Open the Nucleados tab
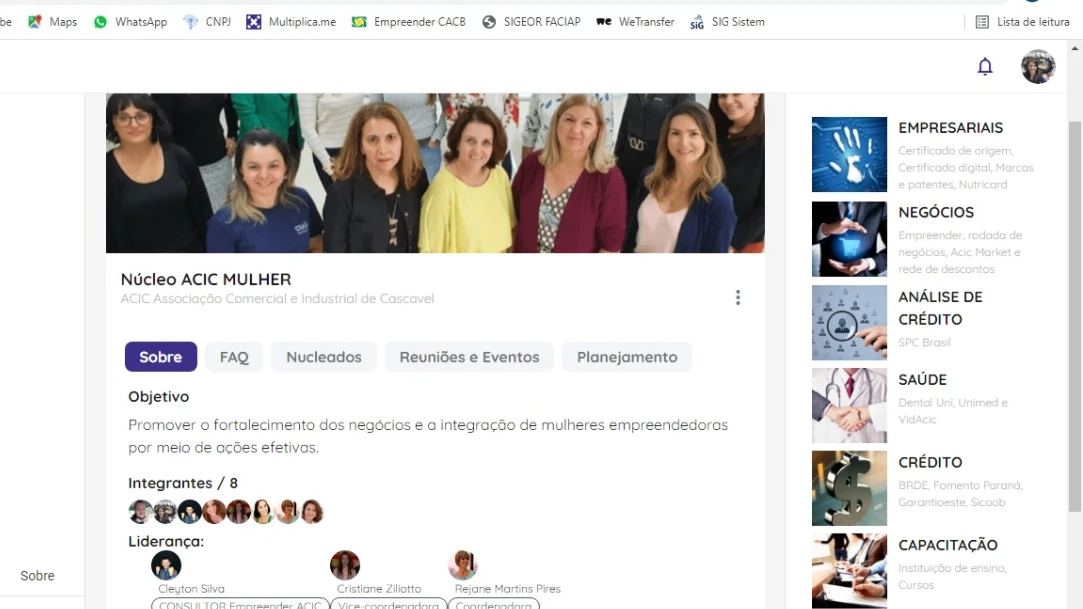 (324, 357)
